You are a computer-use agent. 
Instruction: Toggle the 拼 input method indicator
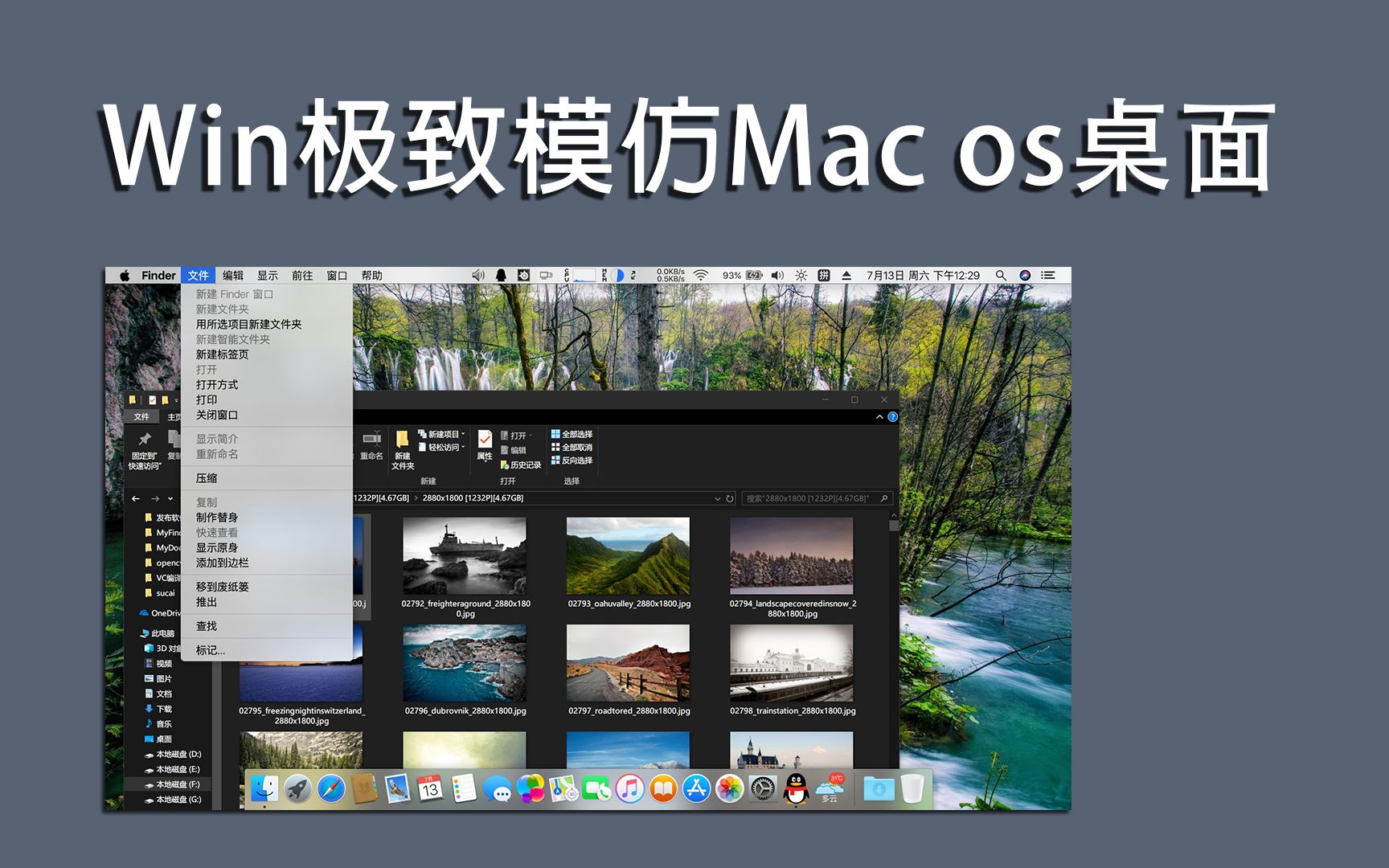pos(823,276)
